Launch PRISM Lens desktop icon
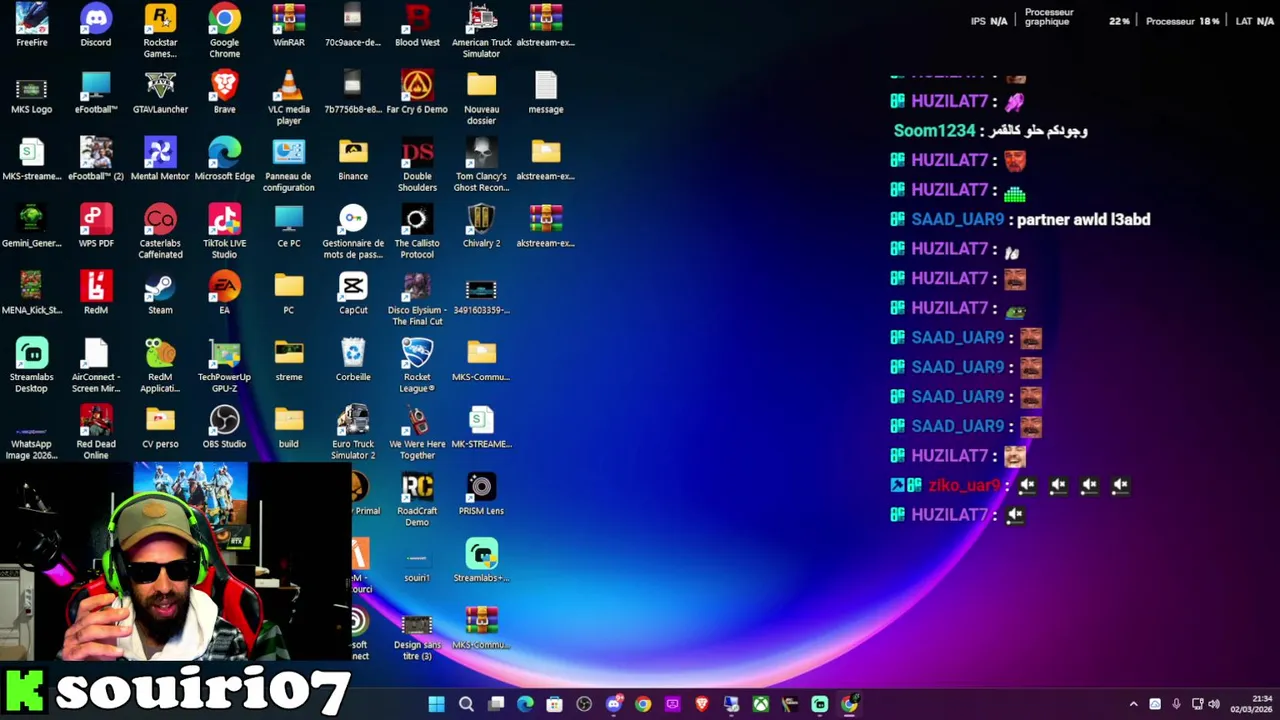This screenshot has height=720, width=1280. 481,494
